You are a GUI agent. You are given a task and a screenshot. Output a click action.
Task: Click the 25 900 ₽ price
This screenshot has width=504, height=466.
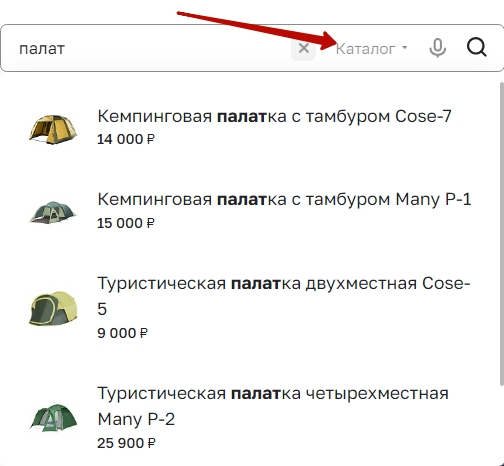click(126, 443)
